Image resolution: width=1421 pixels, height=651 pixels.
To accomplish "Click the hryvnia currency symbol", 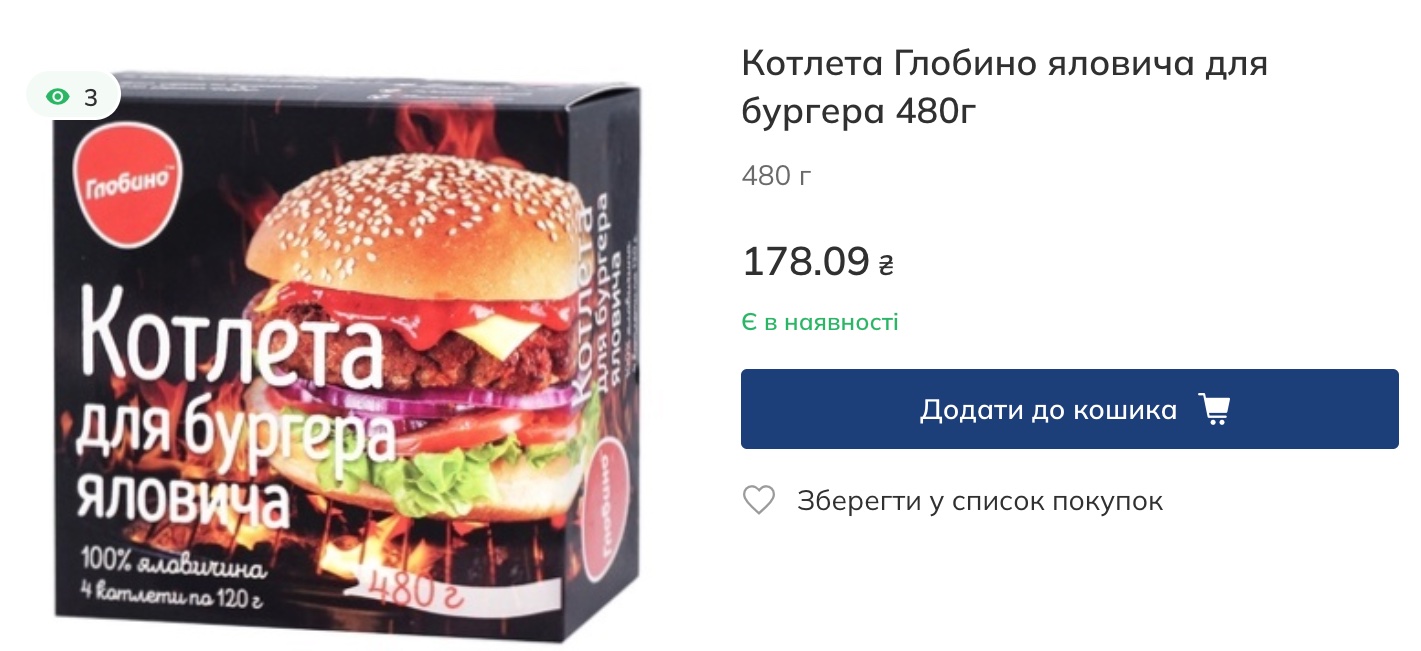I will [886, 266].
